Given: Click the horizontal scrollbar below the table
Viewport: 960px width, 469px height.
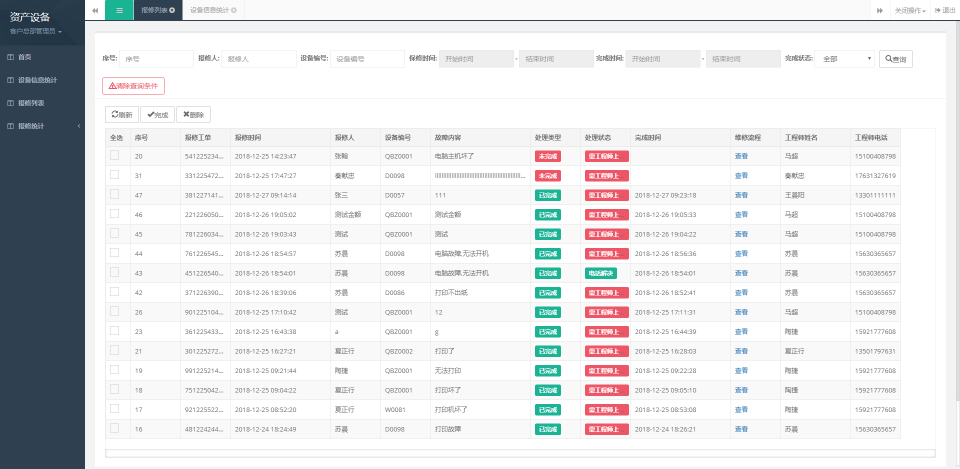Looking at the screenshot, I should [520, 454].
